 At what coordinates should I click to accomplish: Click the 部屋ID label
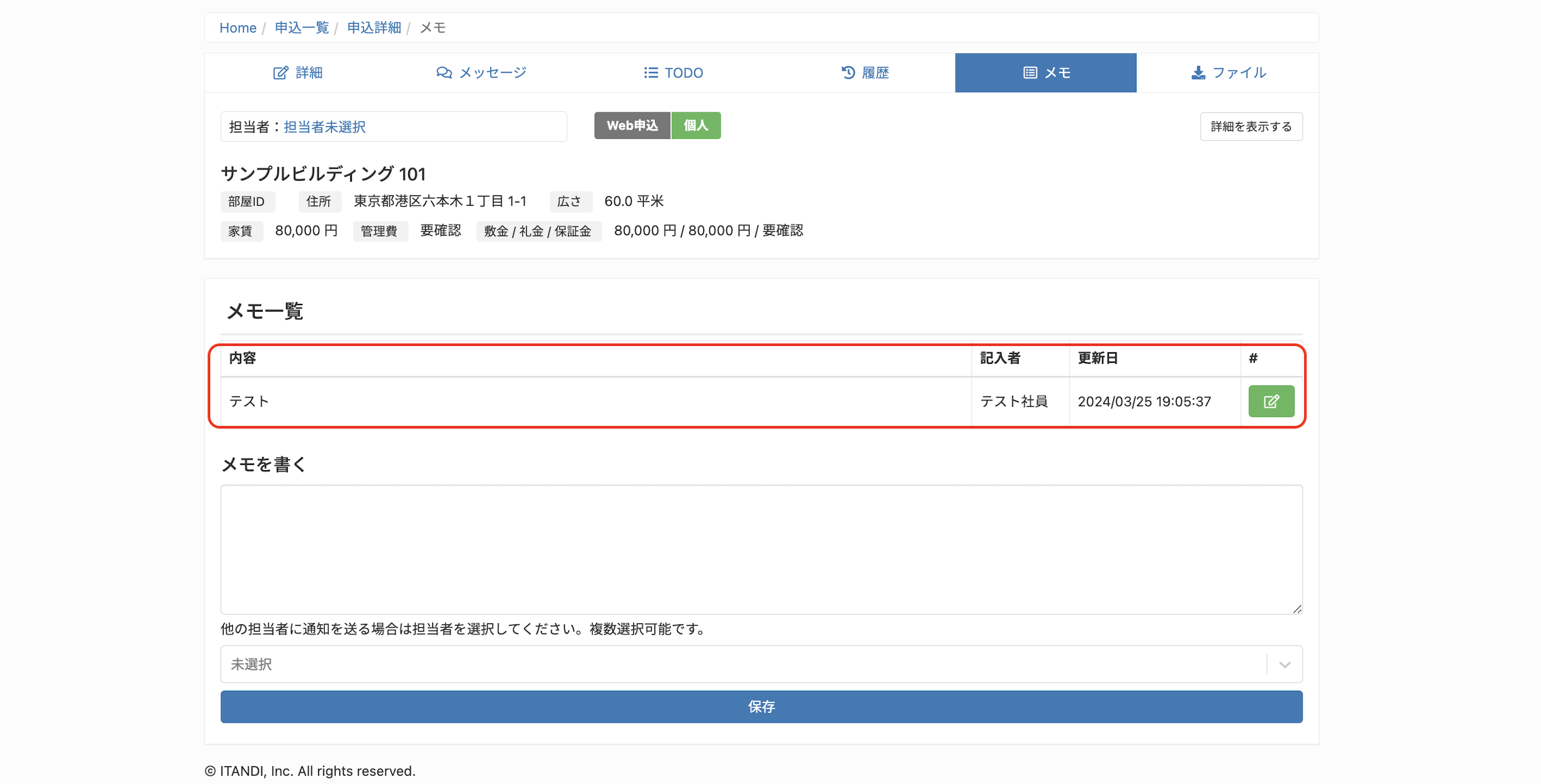[247, 201]
